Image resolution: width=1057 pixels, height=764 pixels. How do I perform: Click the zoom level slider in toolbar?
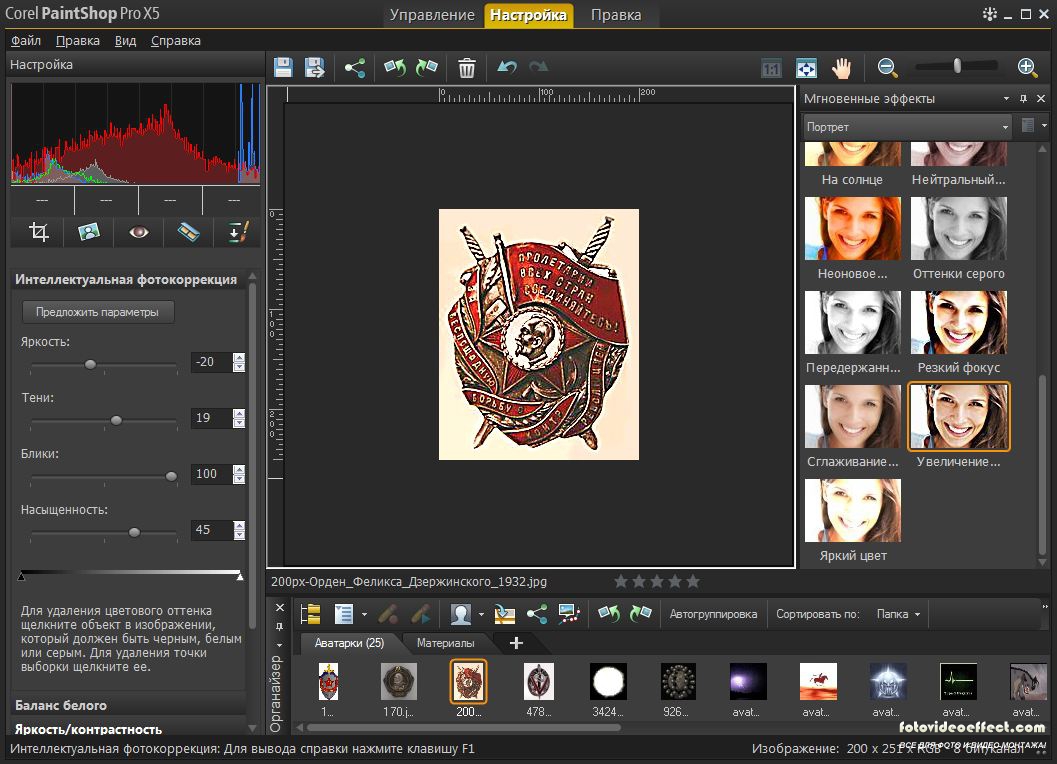957,66
